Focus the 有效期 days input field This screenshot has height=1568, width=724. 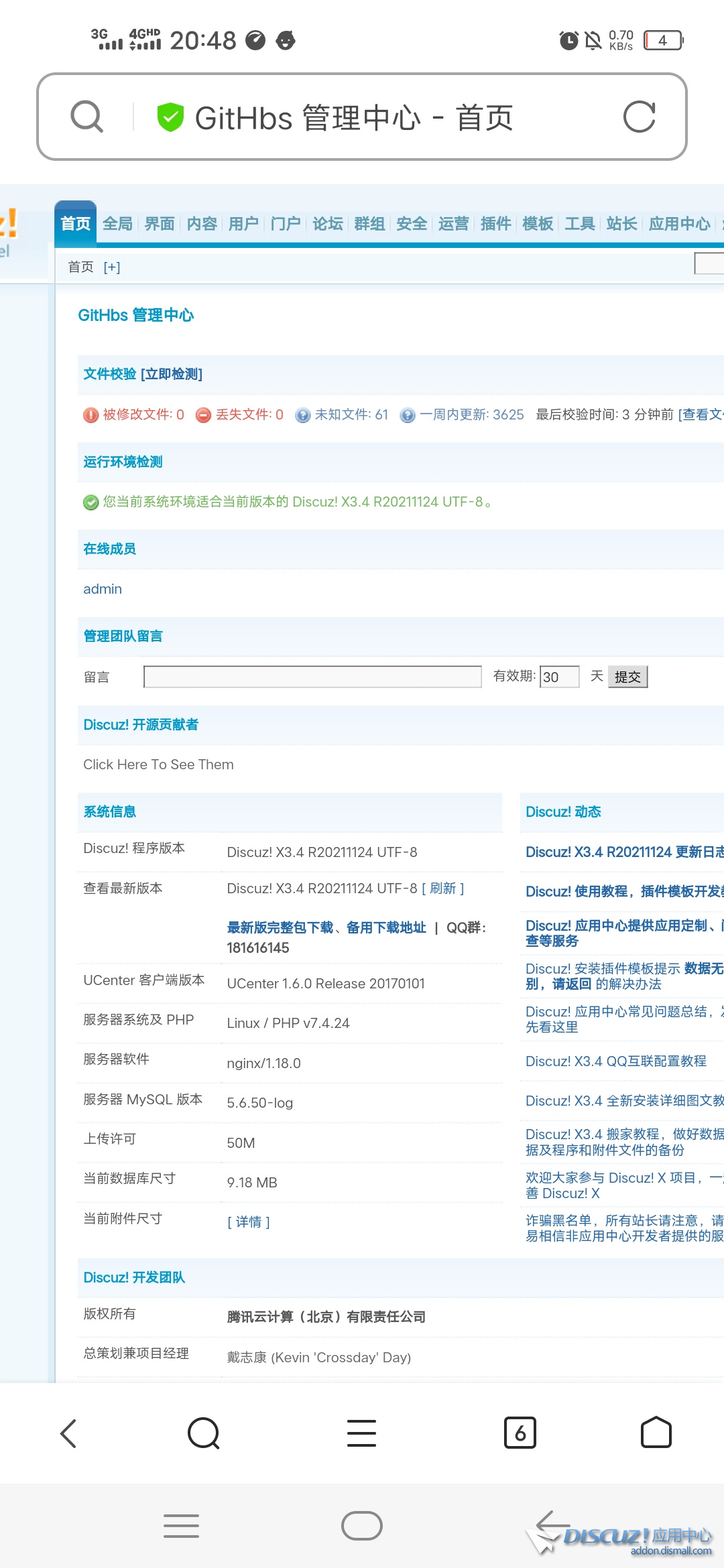pos(560,677)
